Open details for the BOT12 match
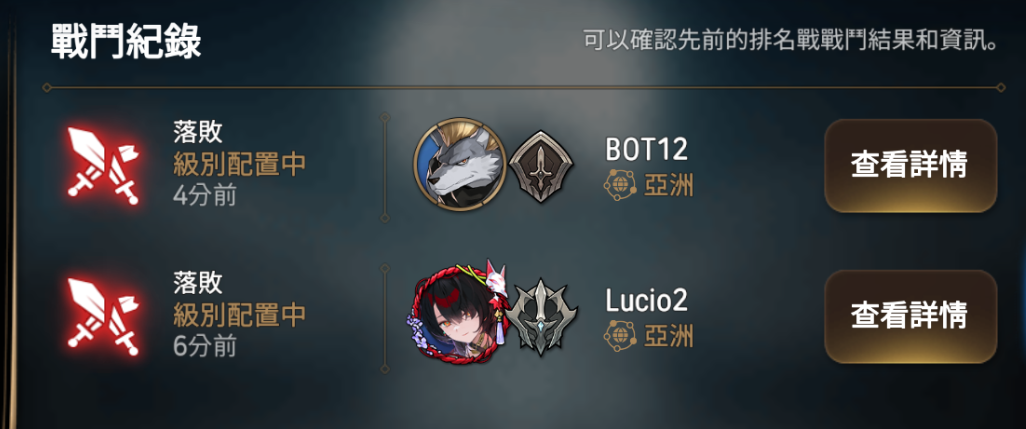 910,165
